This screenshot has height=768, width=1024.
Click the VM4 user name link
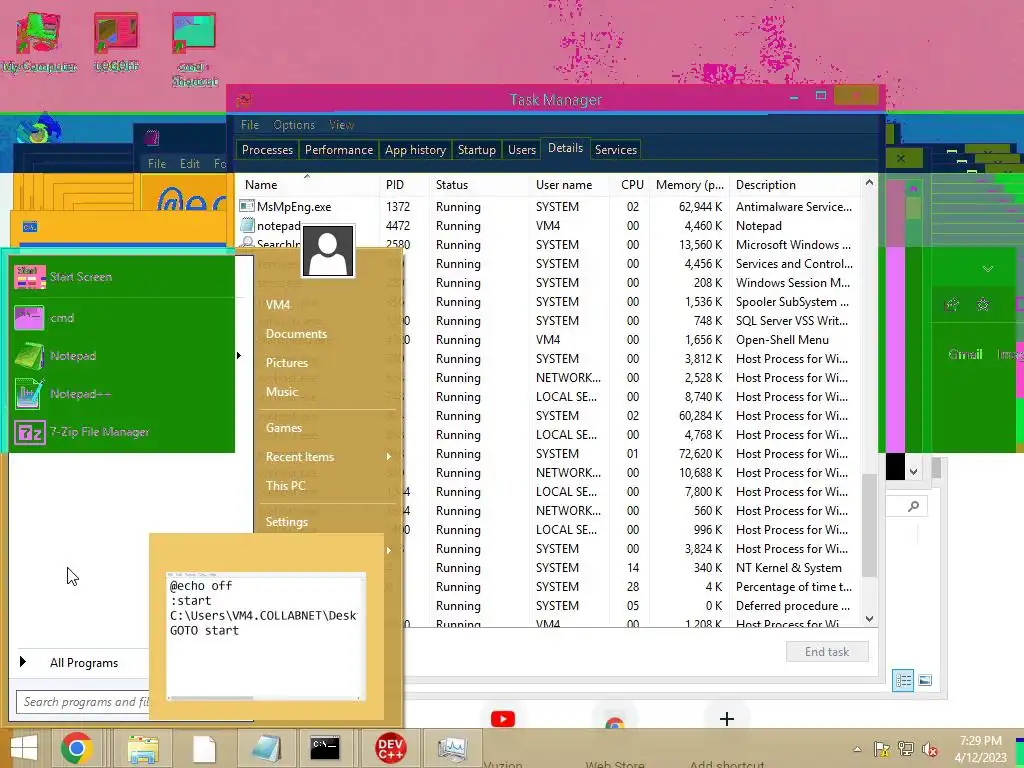278,305
